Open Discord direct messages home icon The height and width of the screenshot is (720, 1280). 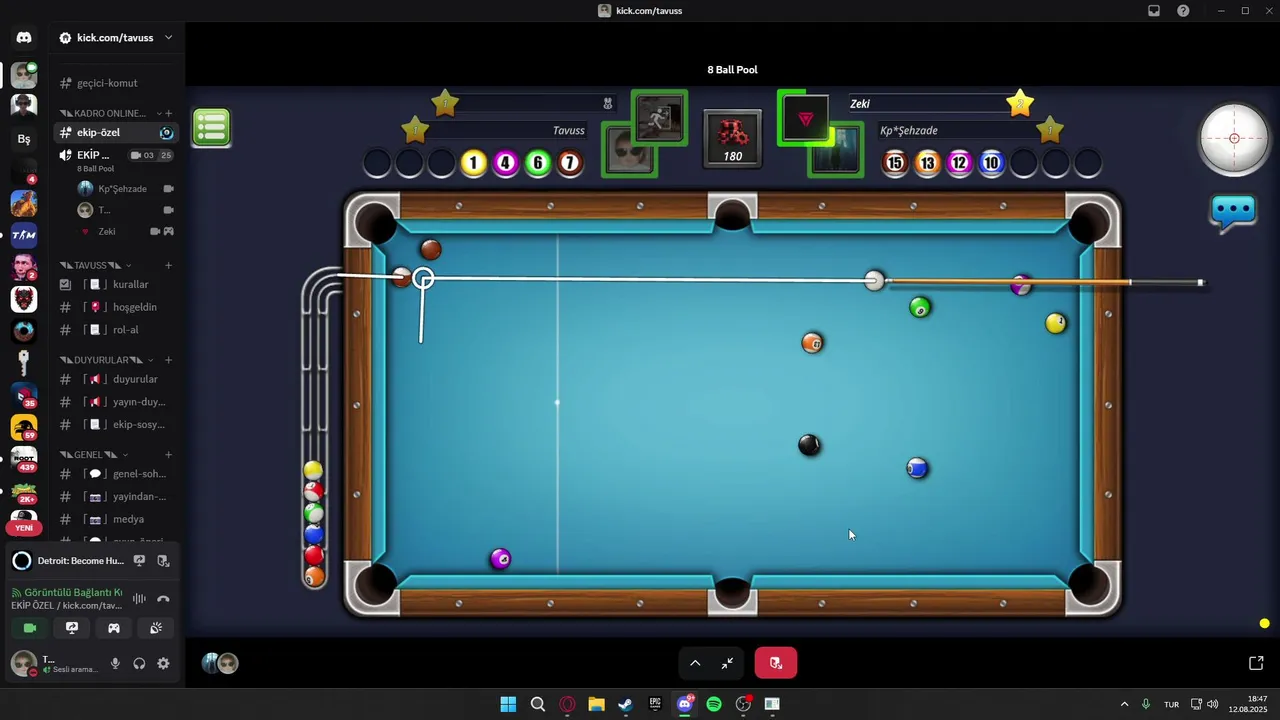click(24, 38)
